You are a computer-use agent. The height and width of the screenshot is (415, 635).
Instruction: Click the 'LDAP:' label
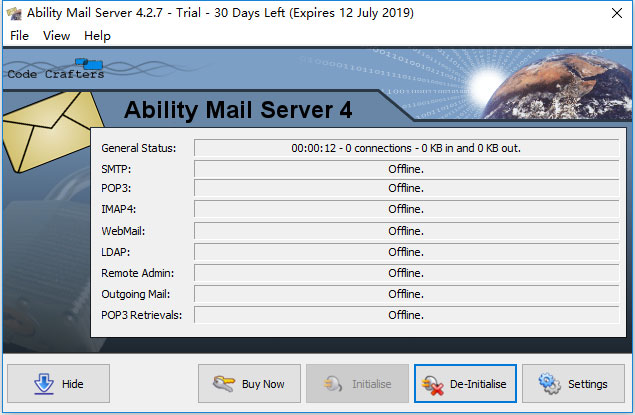[115, 252]
